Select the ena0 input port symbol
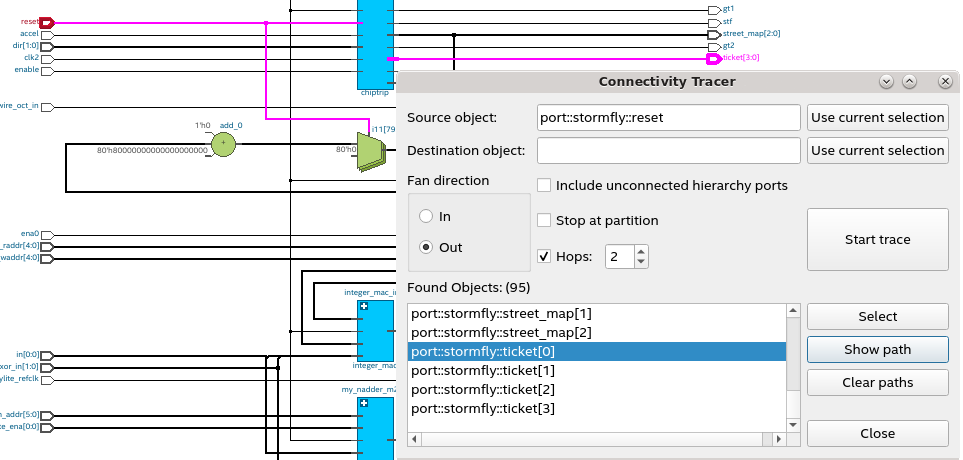 click(x=47, y=235)
